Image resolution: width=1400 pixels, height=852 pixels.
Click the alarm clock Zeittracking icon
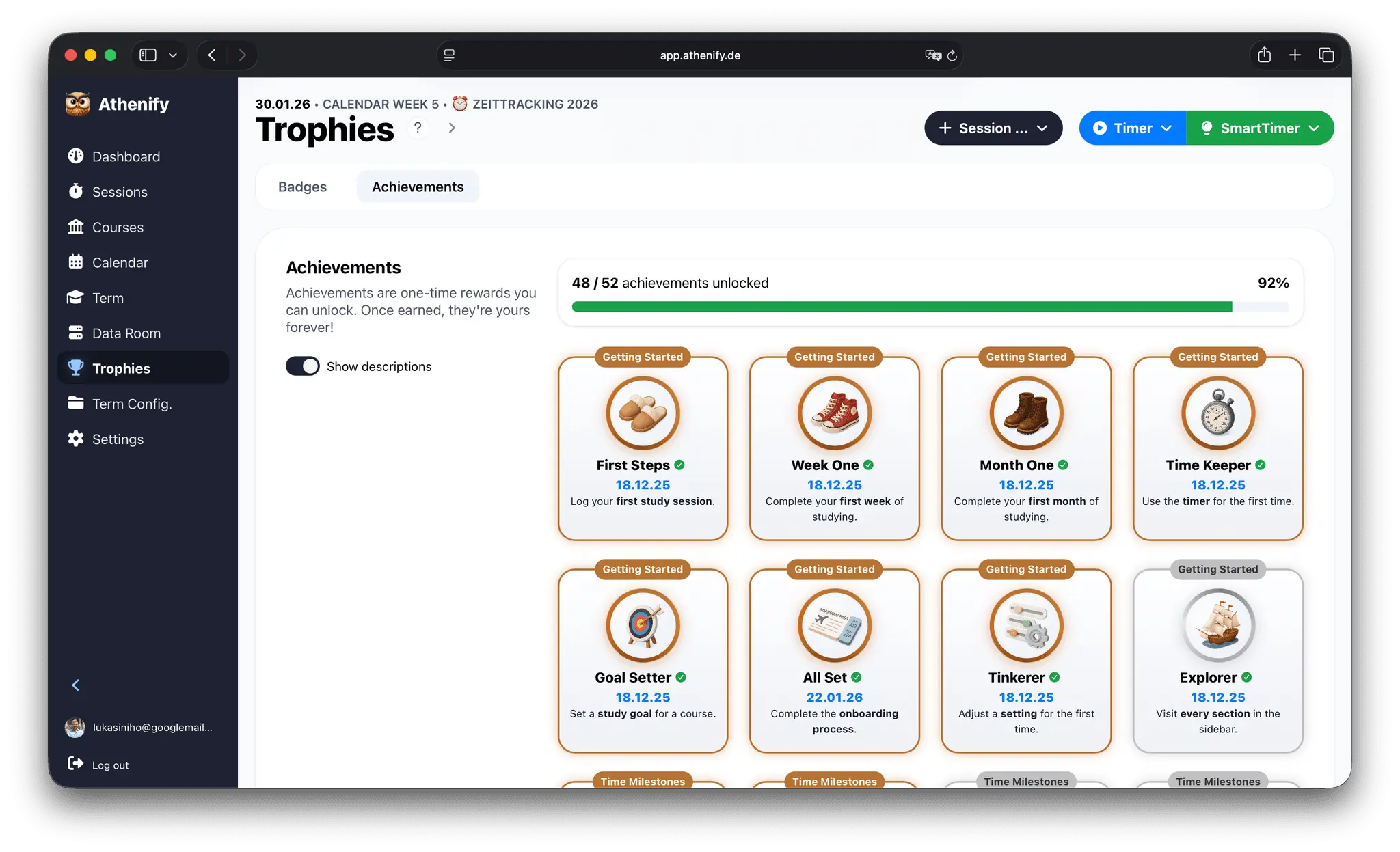(460, 104)
